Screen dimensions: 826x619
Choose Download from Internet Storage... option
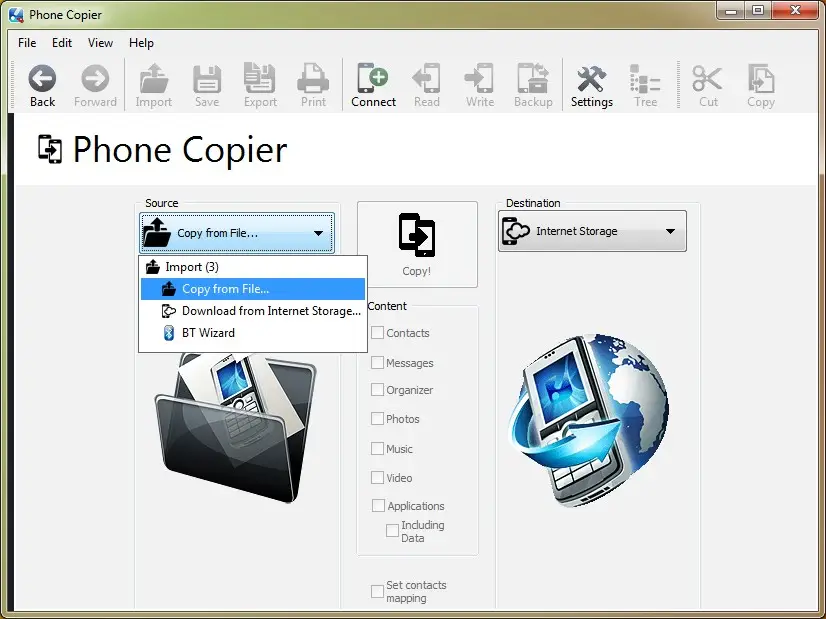point(253,311)
